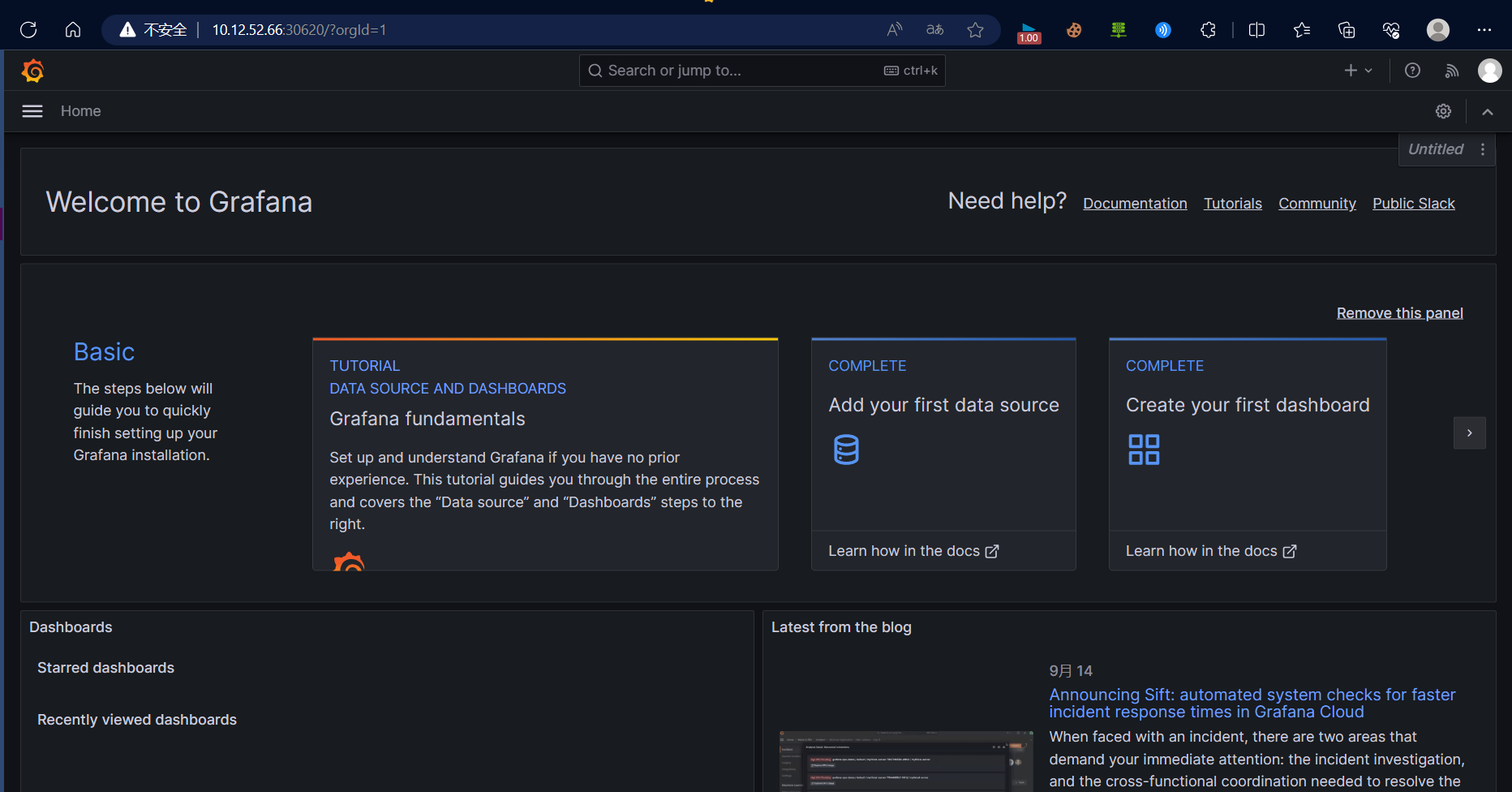Click the data source database icon
Screen dimensions: 1512x792
coord(846,450)
